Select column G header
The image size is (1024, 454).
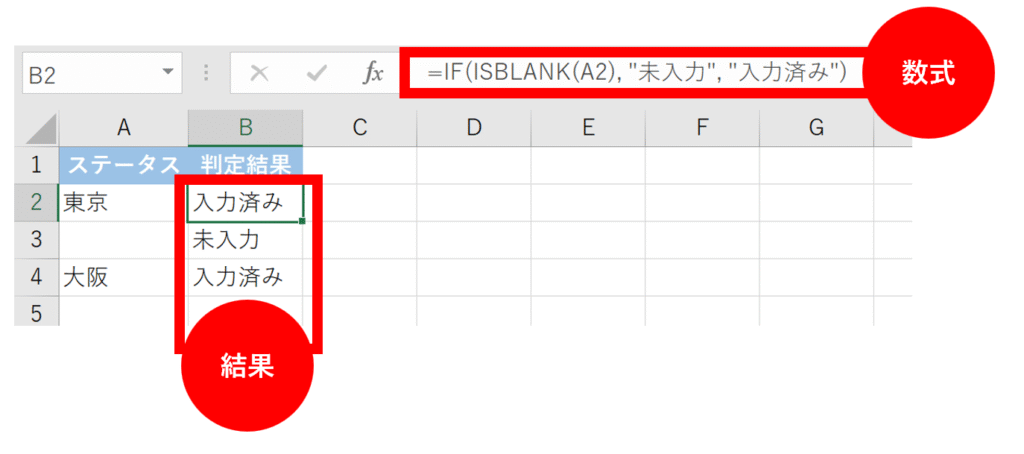(816, 127)
